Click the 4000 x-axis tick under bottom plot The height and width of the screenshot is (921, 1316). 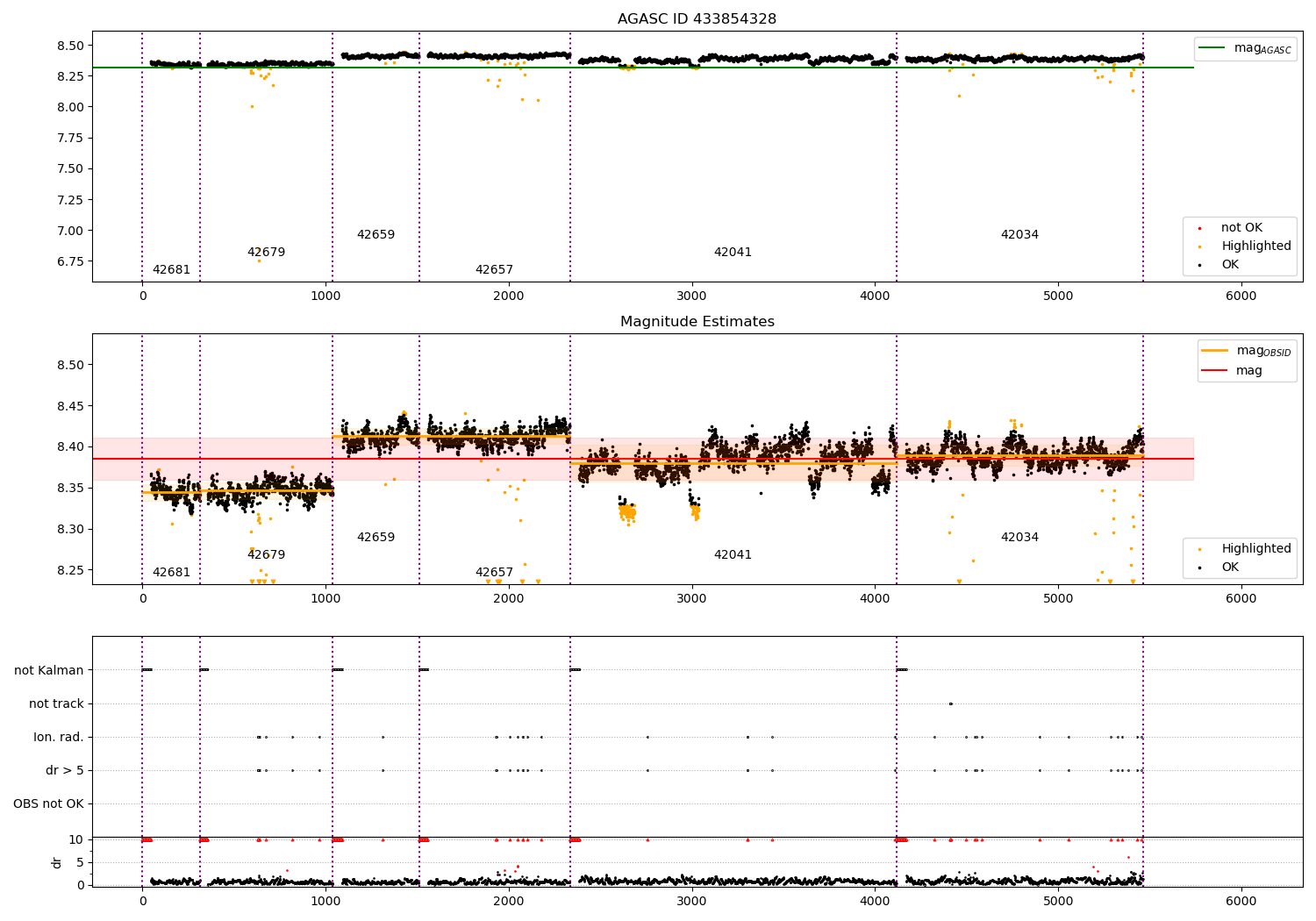875,902
